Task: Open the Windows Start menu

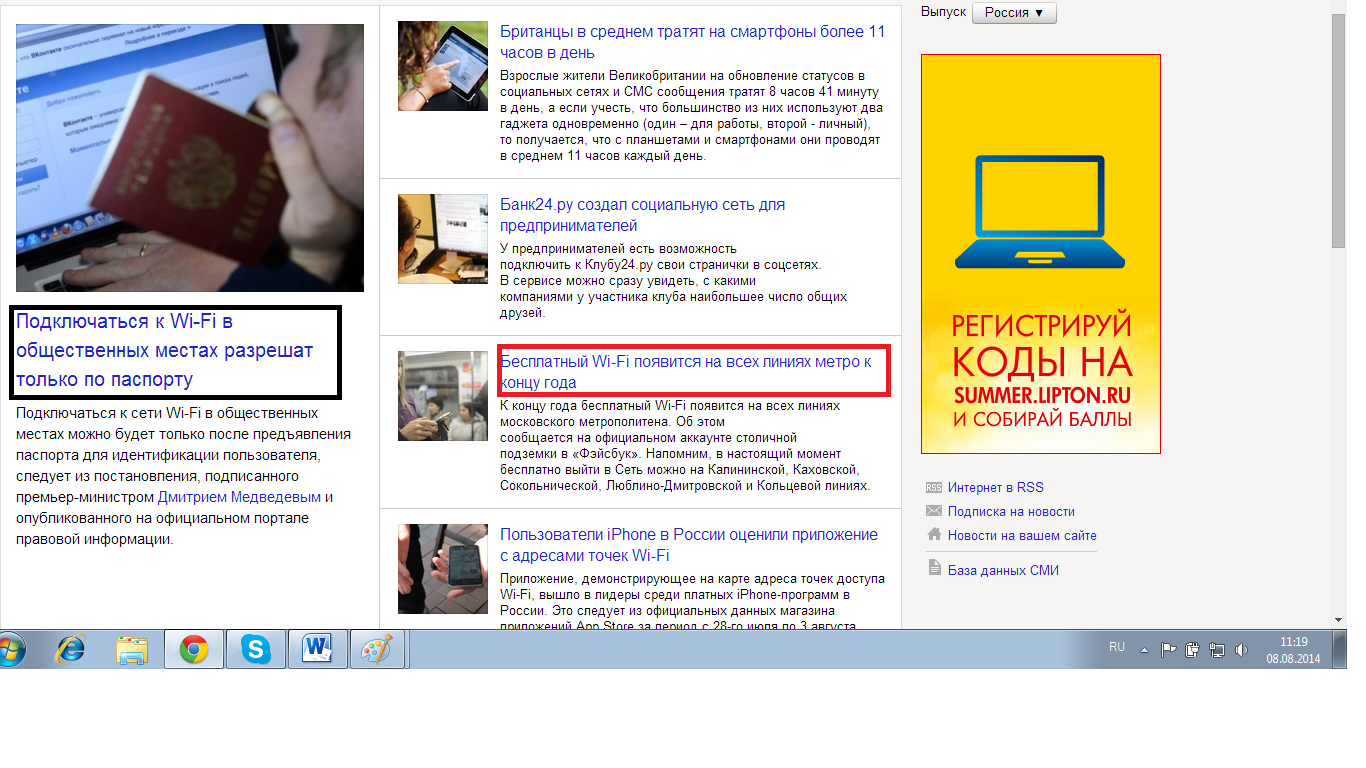Action: [10, 649]
